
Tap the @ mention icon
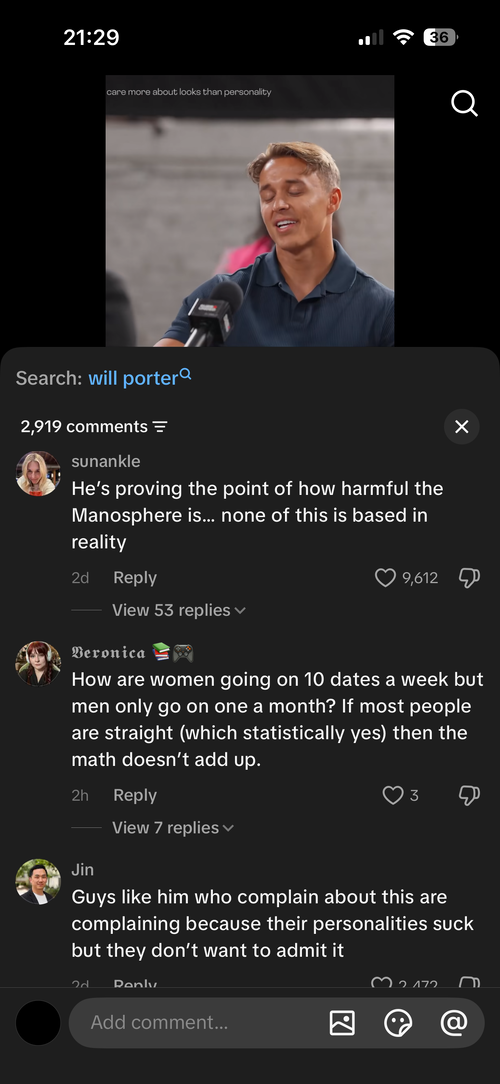coord(454,1022)
